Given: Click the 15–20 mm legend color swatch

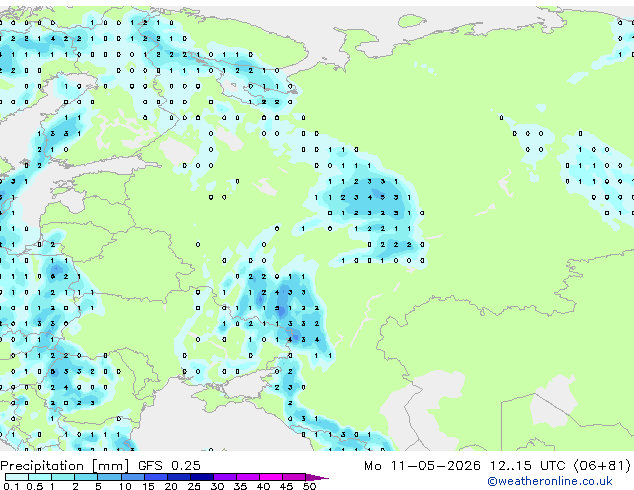Looking at the screenshot, I should coord(156,477).
